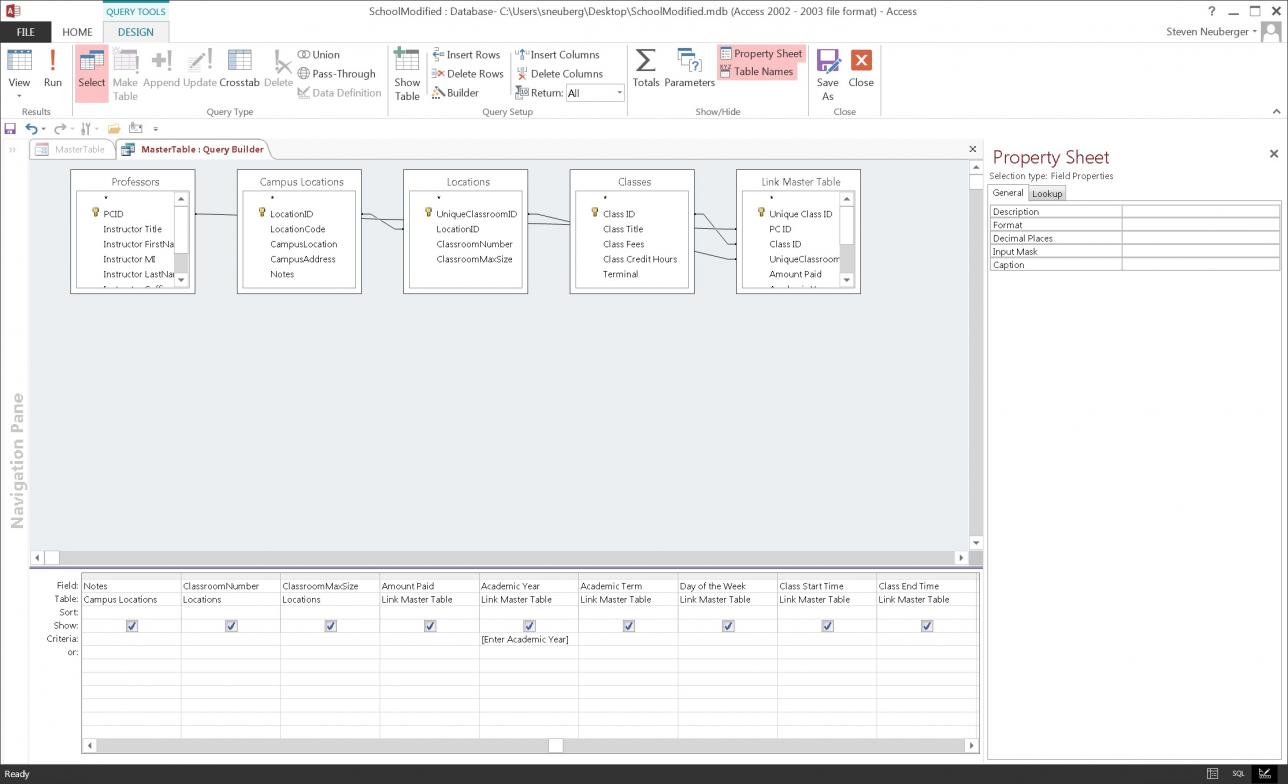Toggle Totals row with sigma icon
The image size is (1288, 784).
tap(646, 68)
